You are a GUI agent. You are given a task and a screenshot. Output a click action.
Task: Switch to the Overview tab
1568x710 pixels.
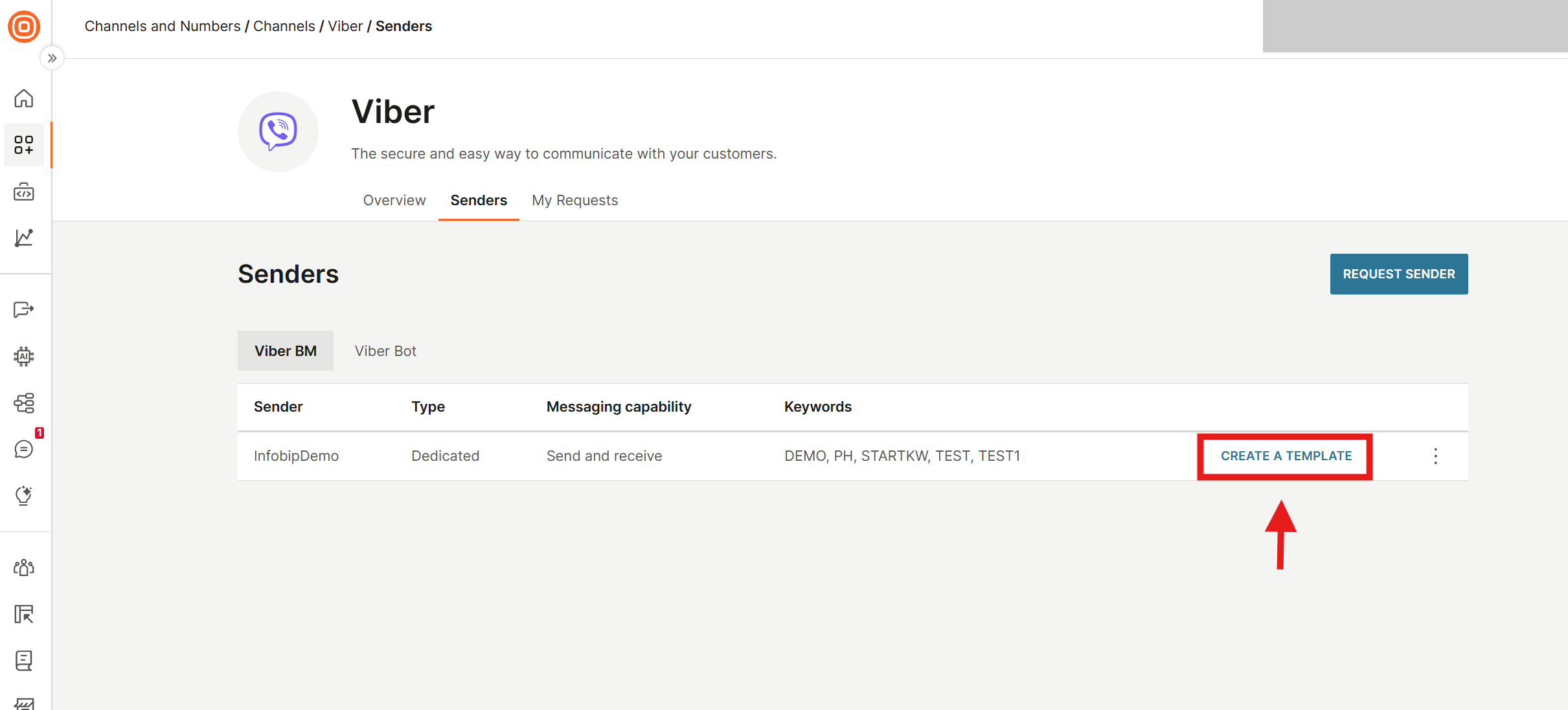pos(394,200)
